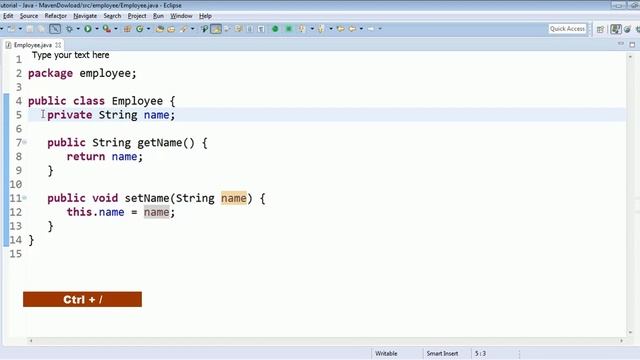Click the green Run button
The height and width of the screenshot is (360, 640).
coord(88,29)
